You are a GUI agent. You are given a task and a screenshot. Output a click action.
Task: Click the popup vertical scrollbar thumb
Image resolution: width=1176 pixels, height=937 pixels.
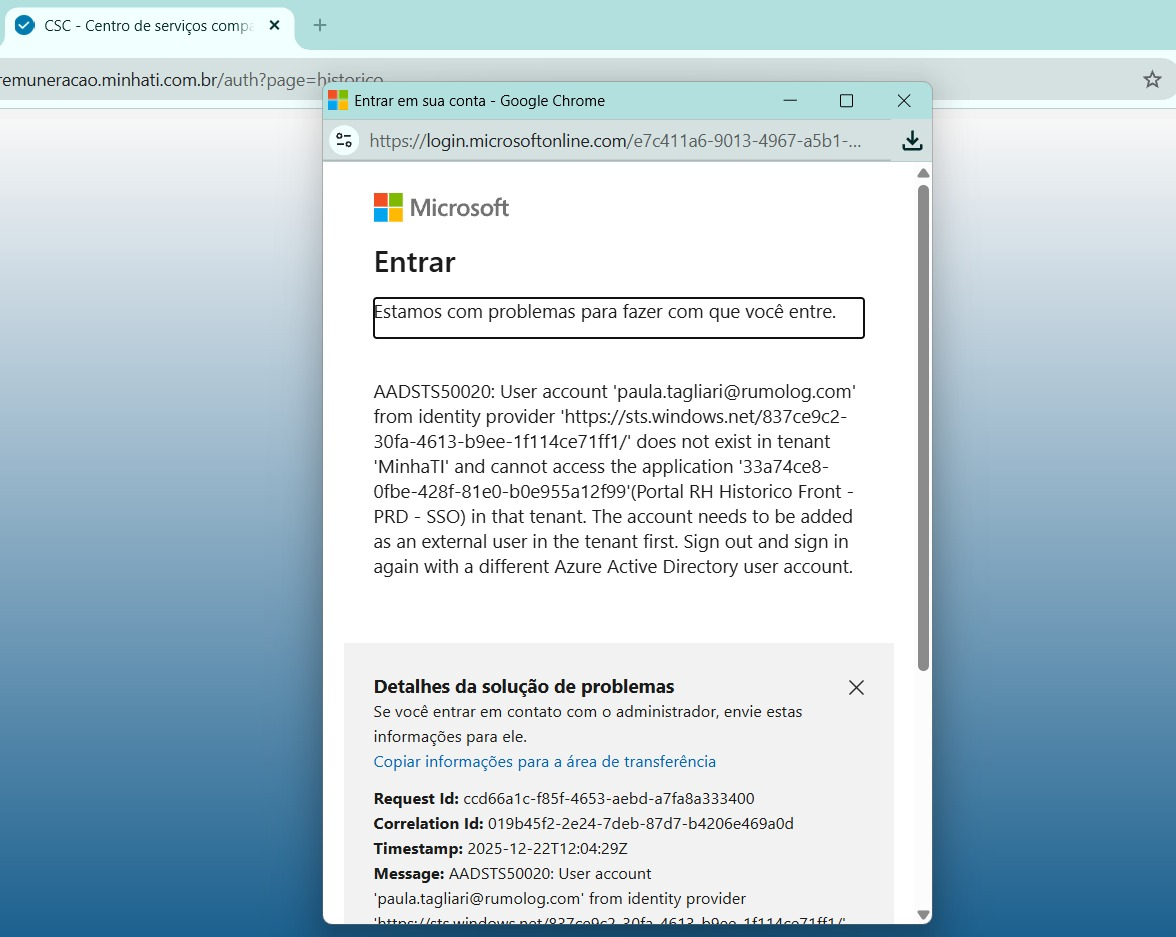click(923, 428)
